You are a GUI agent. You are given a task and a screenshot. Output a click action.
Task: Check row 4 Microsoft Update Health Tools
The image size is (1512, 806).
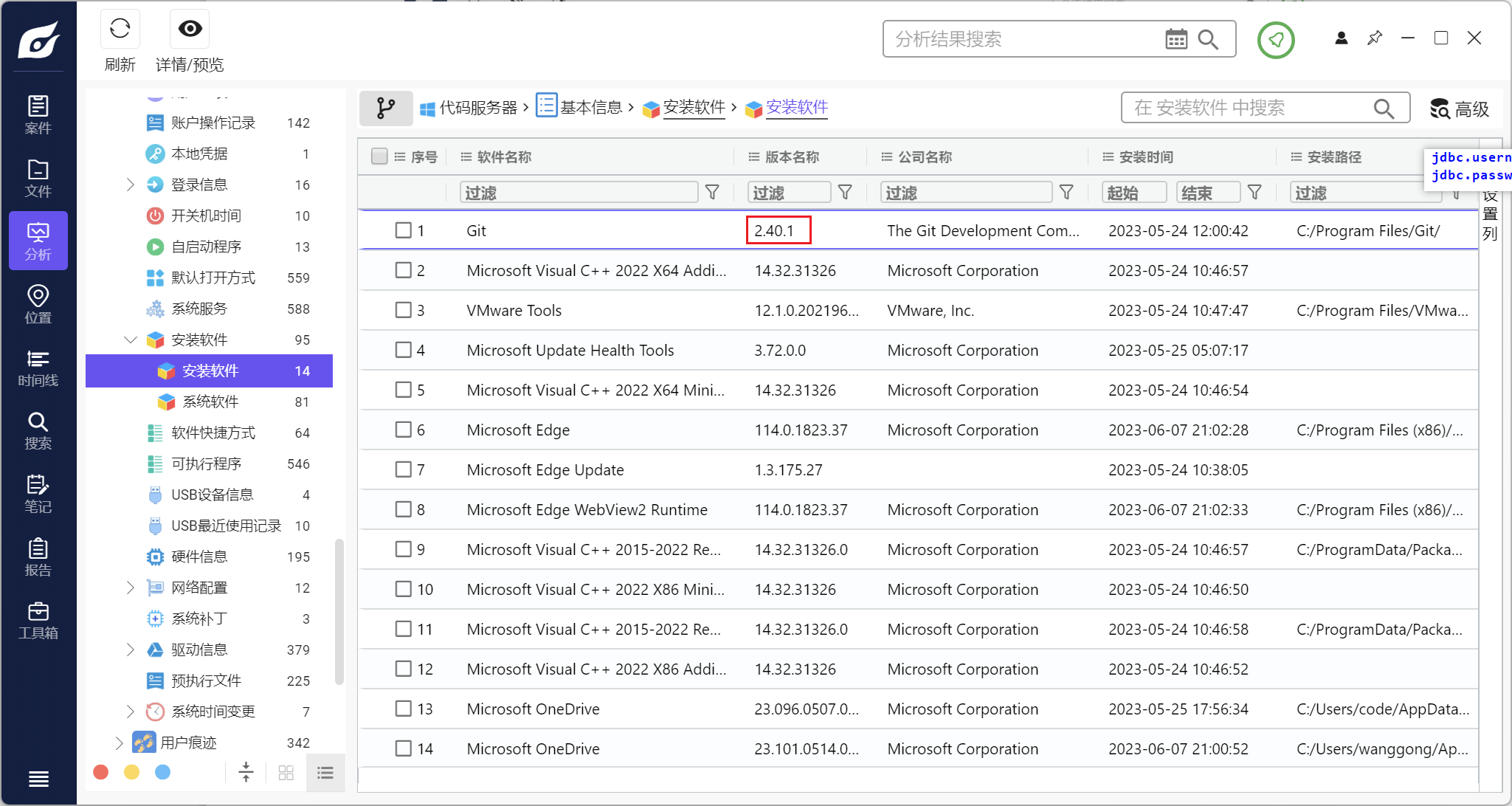click(403, 350)
